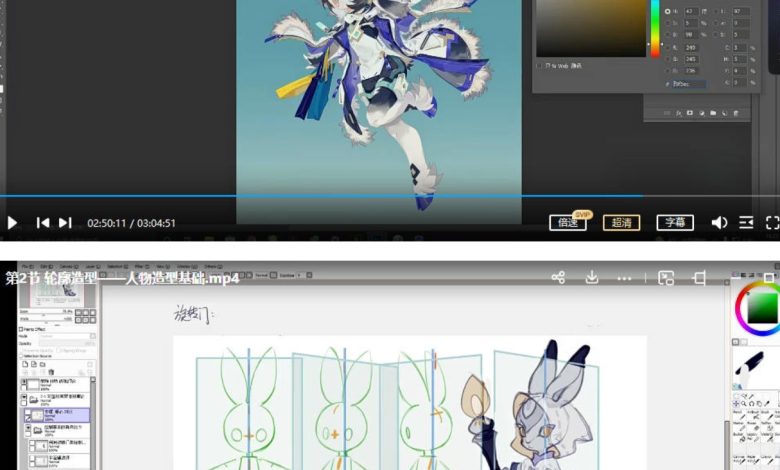The height and width of the screenshot is (470, 780).
Task: Open the Layer menu in SAI
Action: point(93,267)
